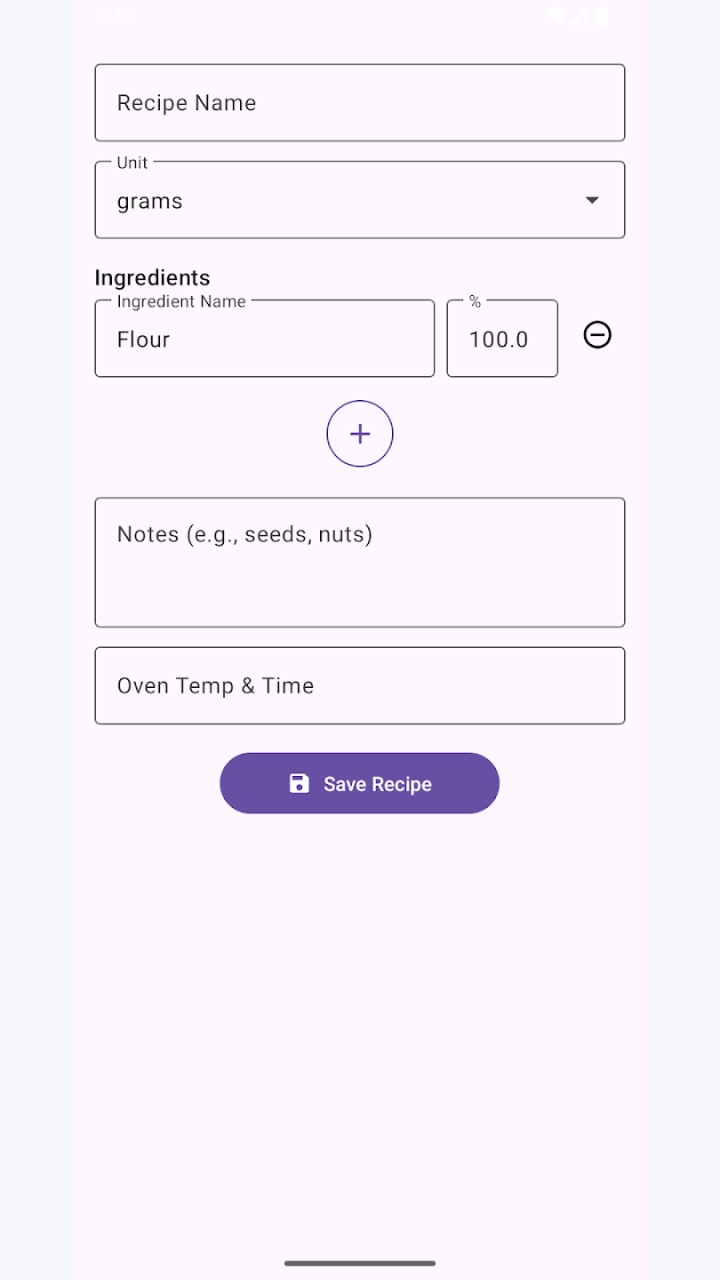Tap the Ingredients section heading
The height and width of the screenshot is (1280, 720).
[152, 277]
